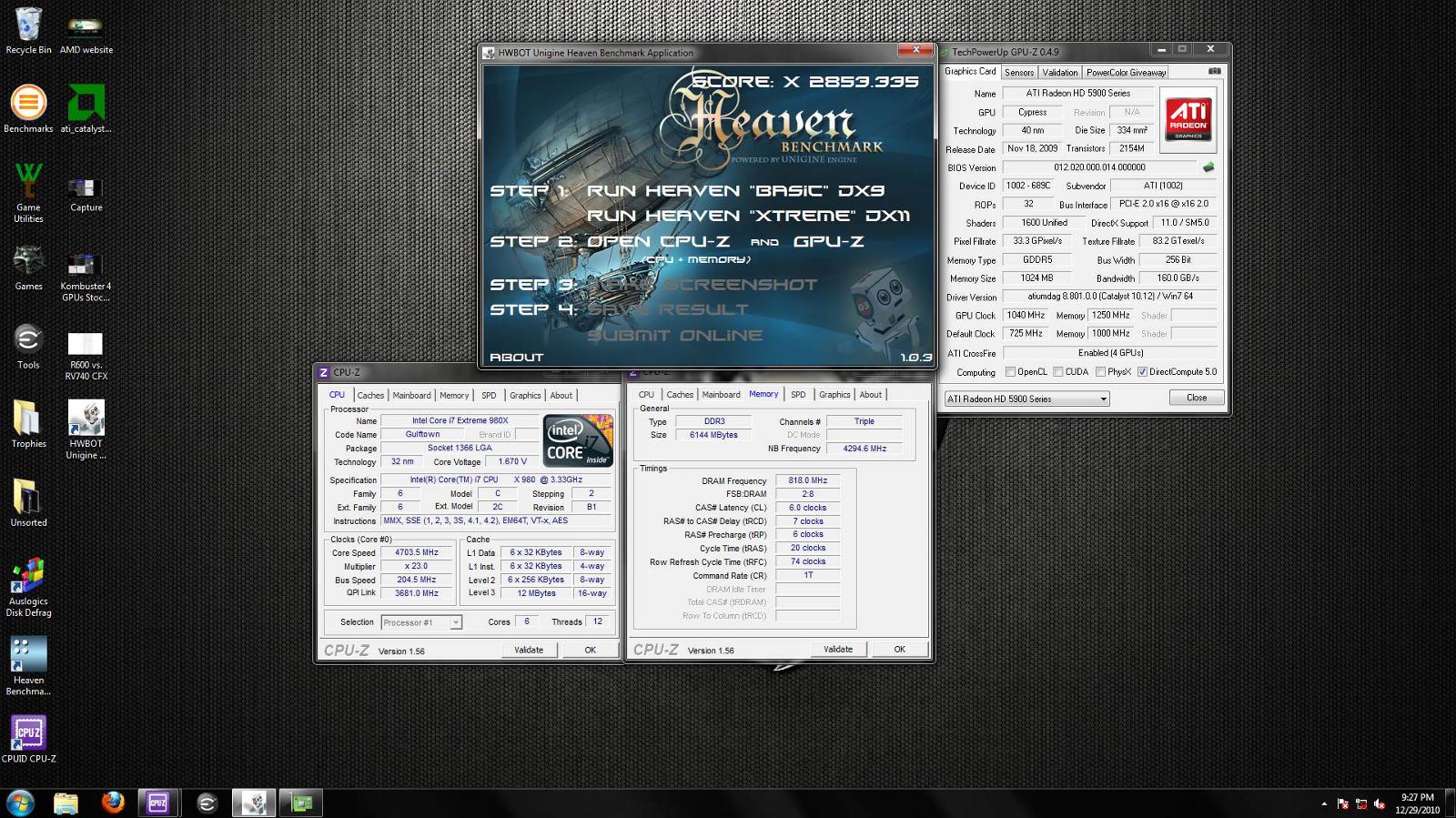Open Graphics tab in the right CPU-Z window
1456x818 pixels.
(834, 394)
